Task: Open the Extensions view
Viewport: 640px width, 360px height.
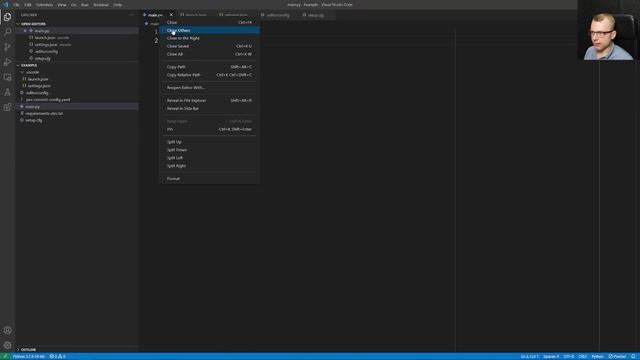Action: tap(7, 107)
